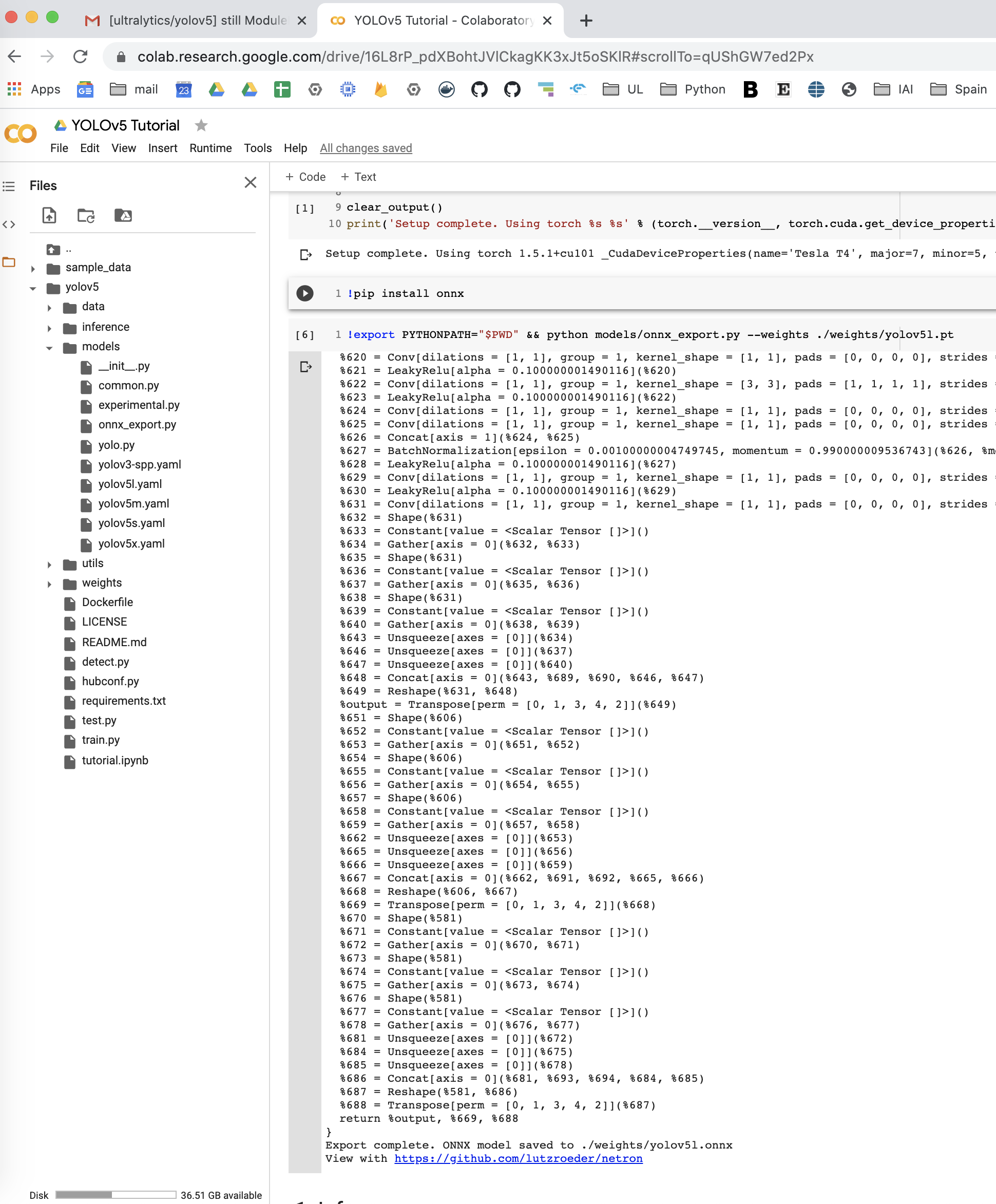The width and height of the screenshot is (996, 1204).
Task: Open the GitHub bookmark in the bookmarks bar
Action: pyautogui.click(x=479, y=89)
